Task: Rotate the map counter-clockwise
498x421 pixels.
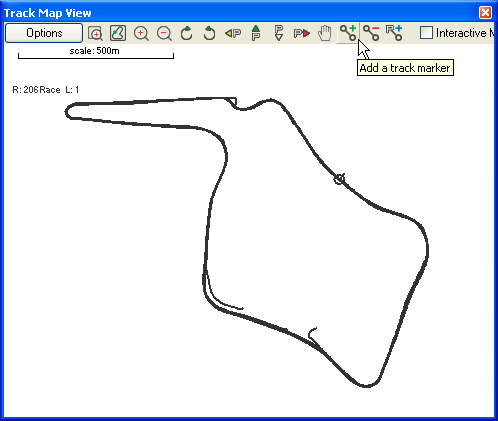Action: tap(209, 33)
